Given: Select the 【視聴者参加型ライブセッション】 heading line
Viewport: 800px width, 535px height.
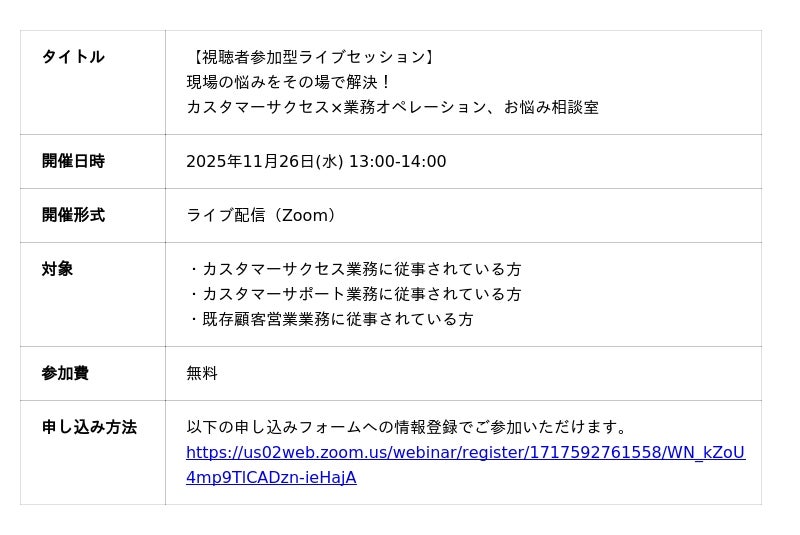Looking at the screenshot, I should click(x=312, y=58).
